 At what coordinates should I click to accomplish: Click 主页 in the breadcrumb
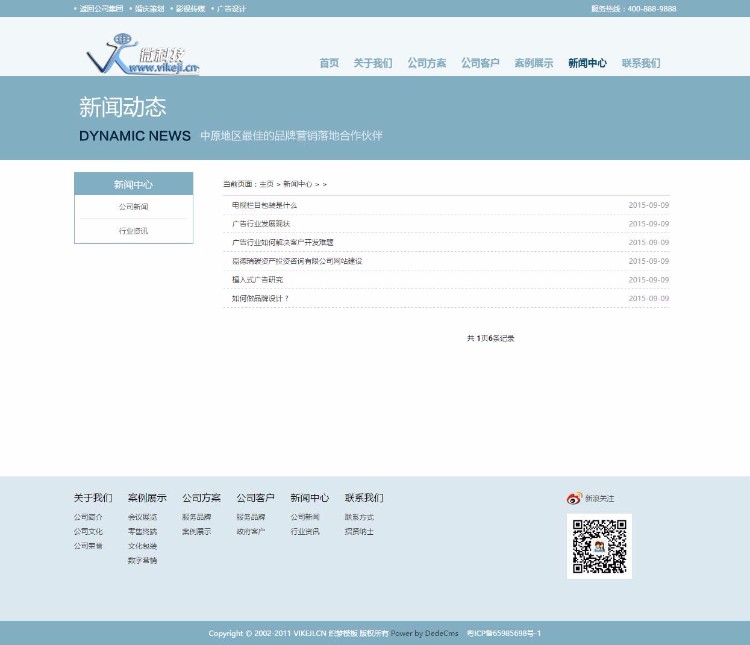[x=266, y=184]
